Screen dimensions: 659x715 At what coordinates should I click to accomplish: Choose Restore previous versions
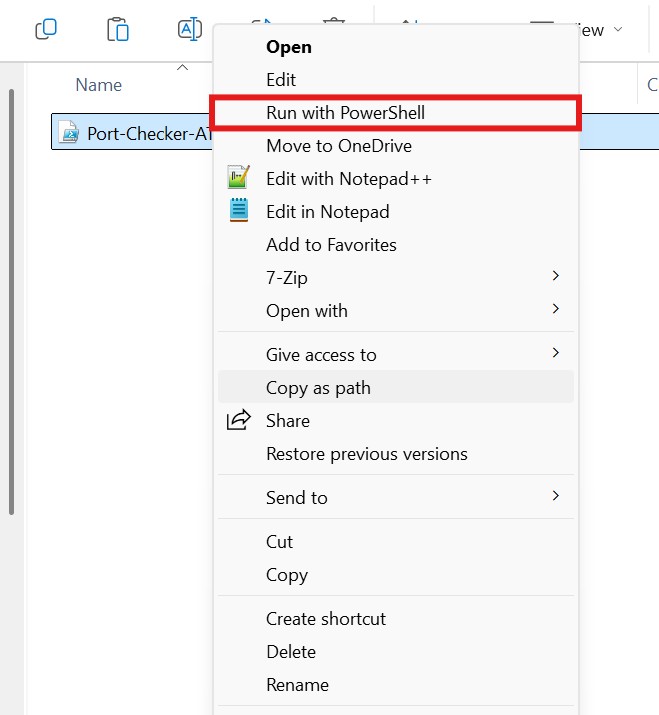(366, 454)
